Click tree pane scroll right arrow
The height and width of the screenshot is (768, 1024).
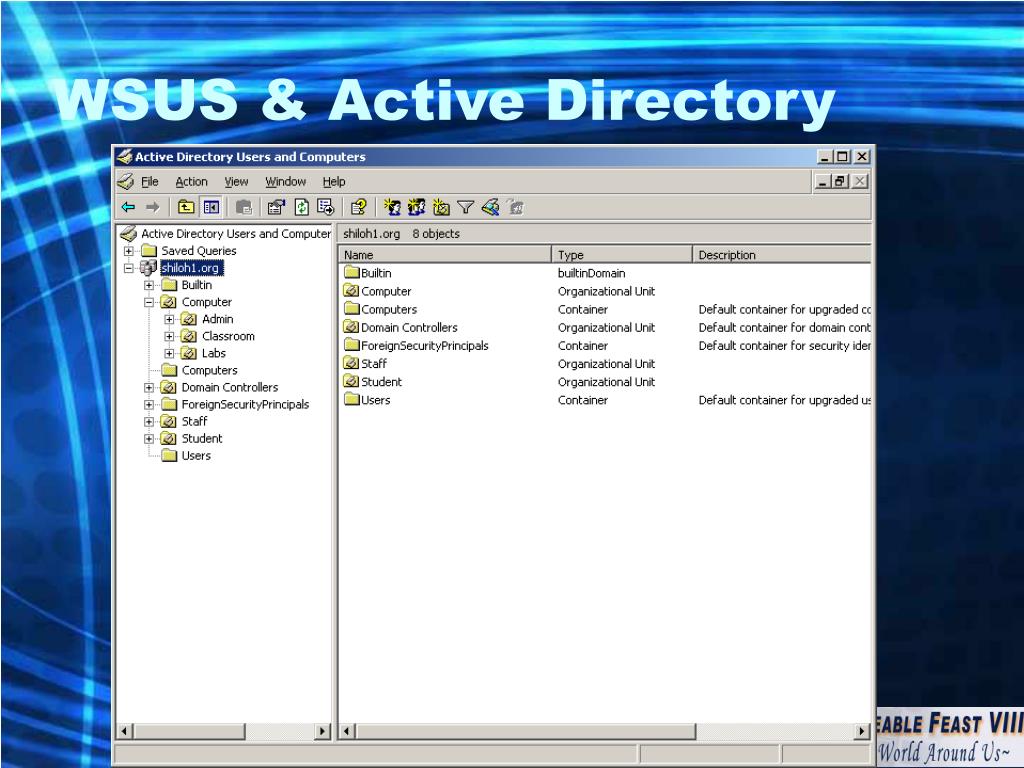click(322, 731)
